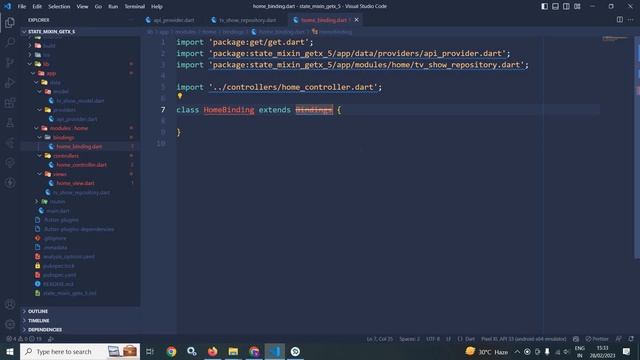Image resolution: width=640 pixels, height=360 pixels.
Task: Expand the TIMELINE section
Action: [x=80, y=320]
